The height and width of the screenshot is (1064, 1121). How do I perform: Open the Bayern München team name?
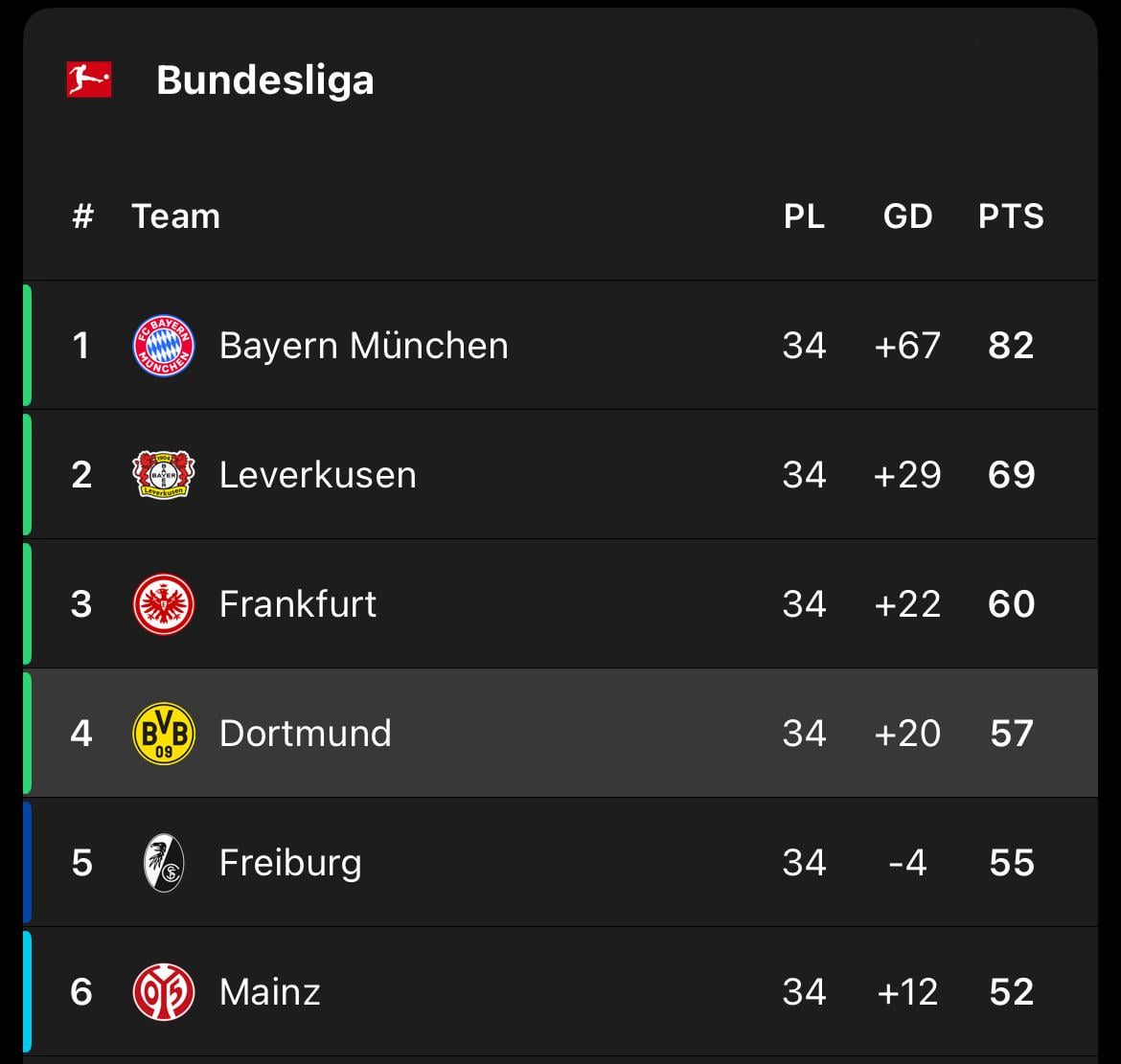[363, 346]
